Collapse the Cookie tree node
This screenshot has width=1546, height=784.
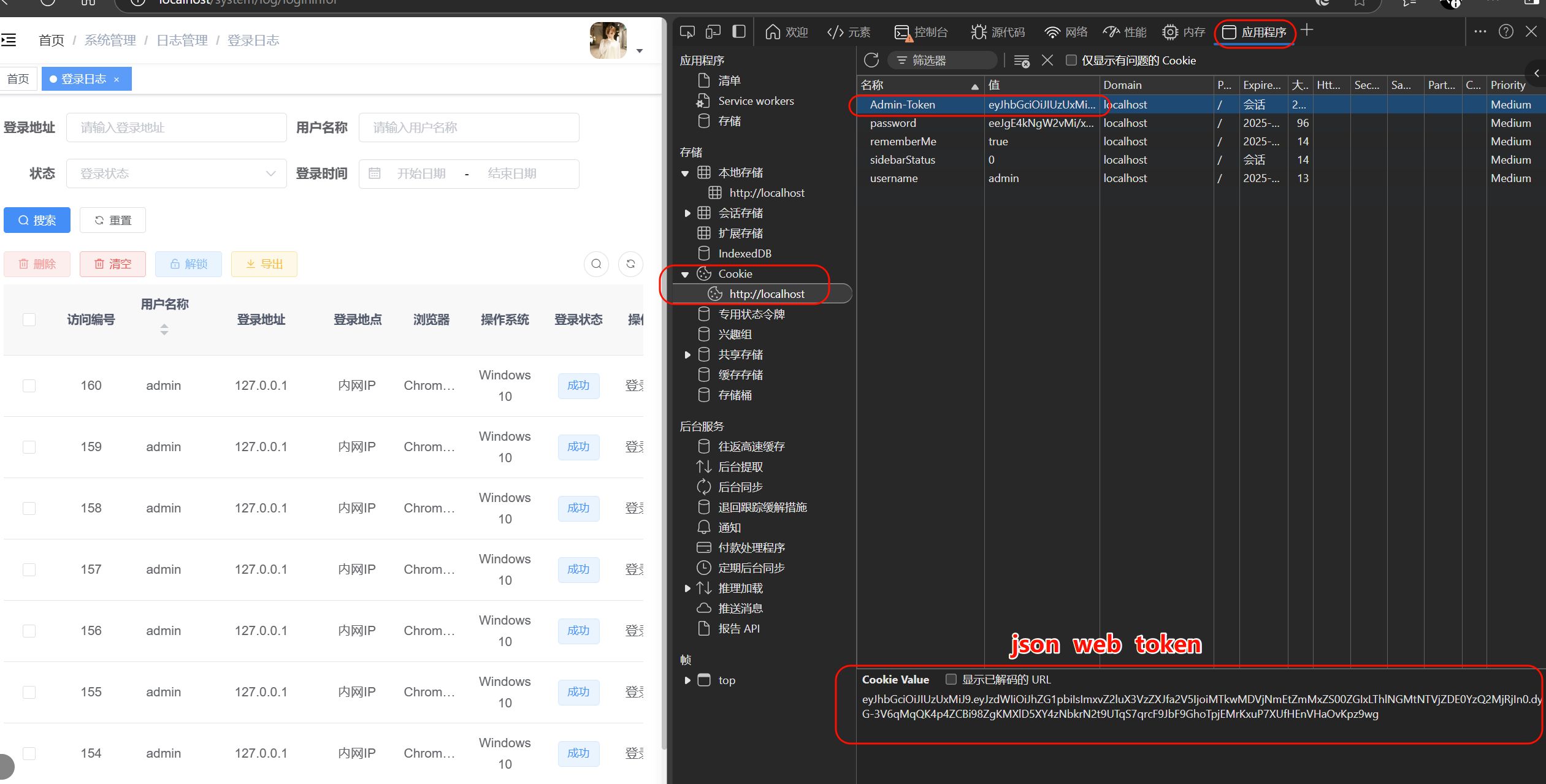tap(685, 275)
